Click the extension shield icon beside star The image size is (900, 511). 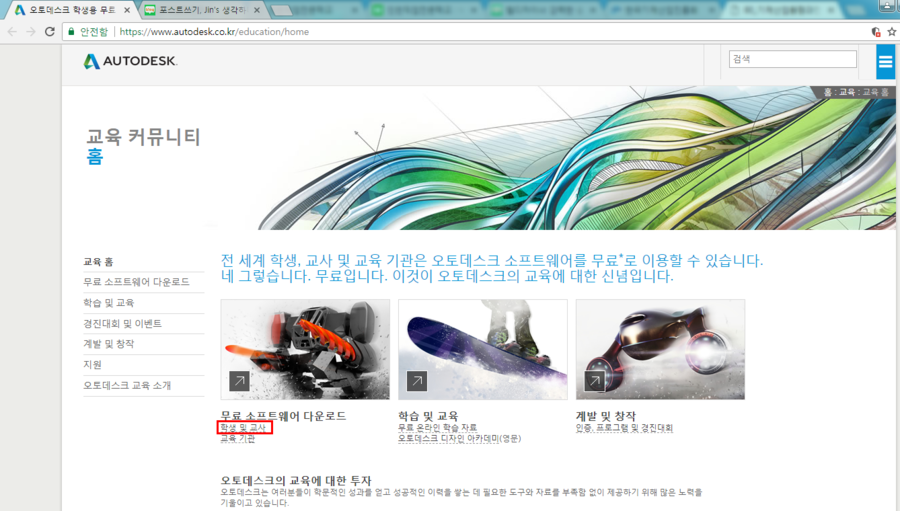pyautogui.click(x=876, y=32)
